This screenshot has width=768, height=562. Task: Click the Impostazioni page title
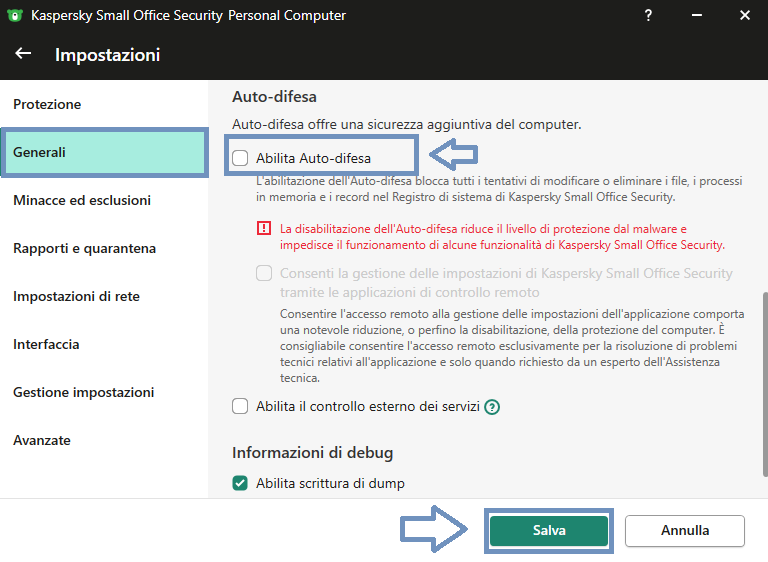tap(107, 54)
